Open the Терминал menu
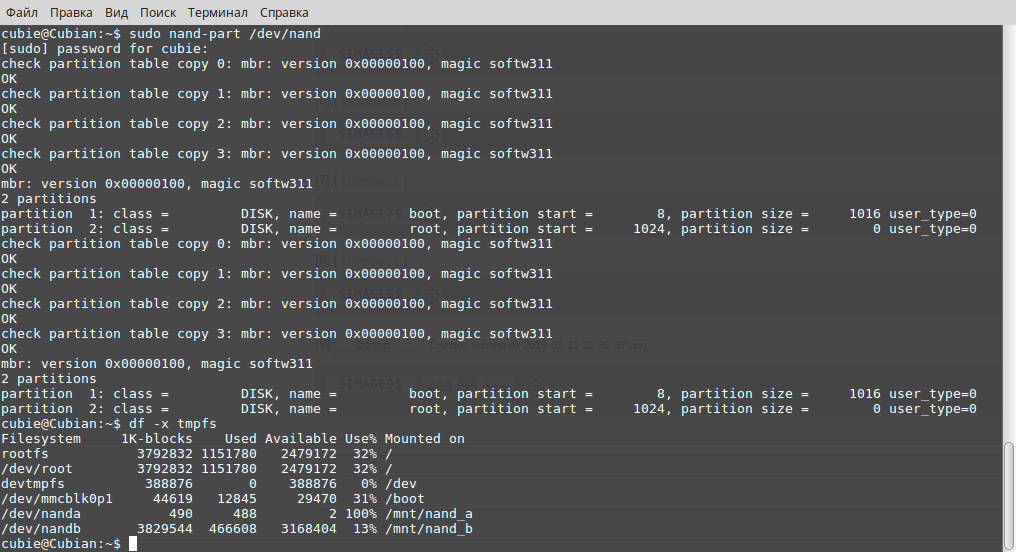This screenshot has width=1016, height=552. click(x=218, y=12)
